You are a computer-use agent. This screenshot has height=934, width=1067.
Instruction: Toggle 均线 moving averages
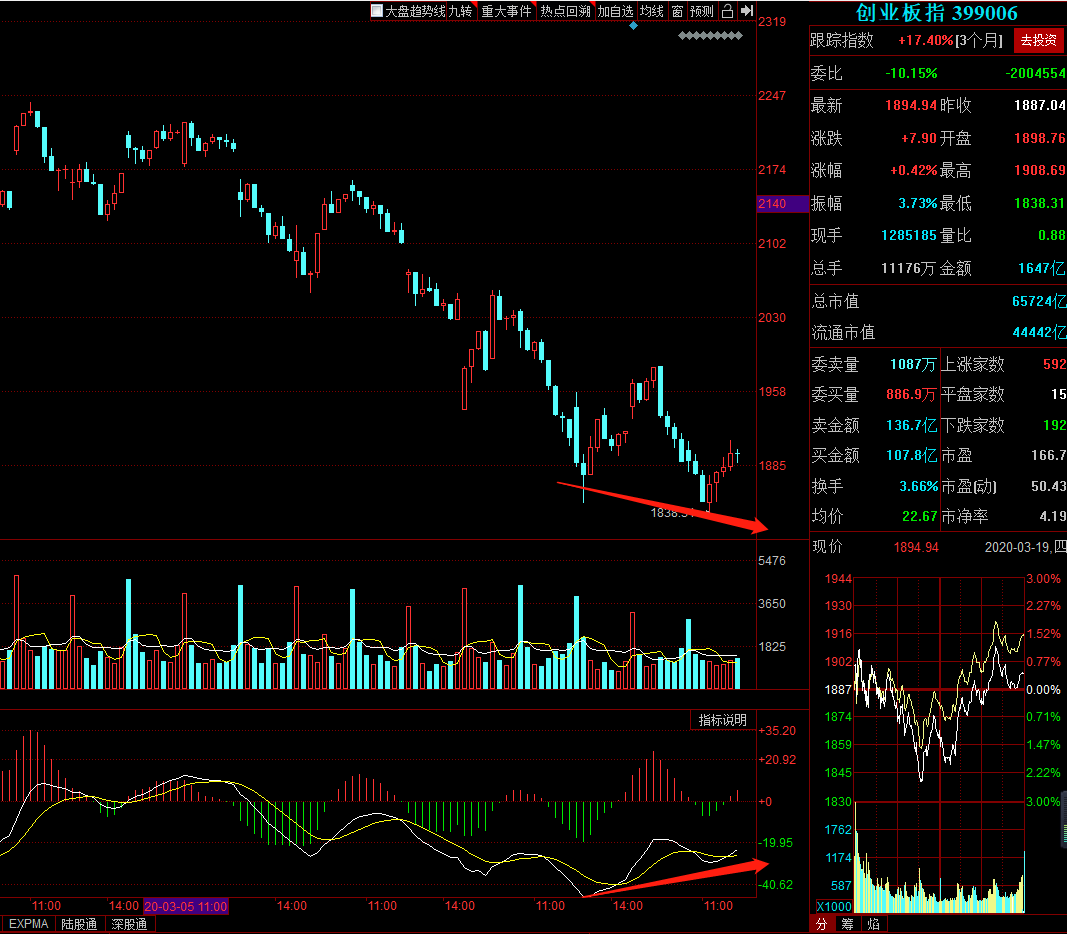coord(651,11)
